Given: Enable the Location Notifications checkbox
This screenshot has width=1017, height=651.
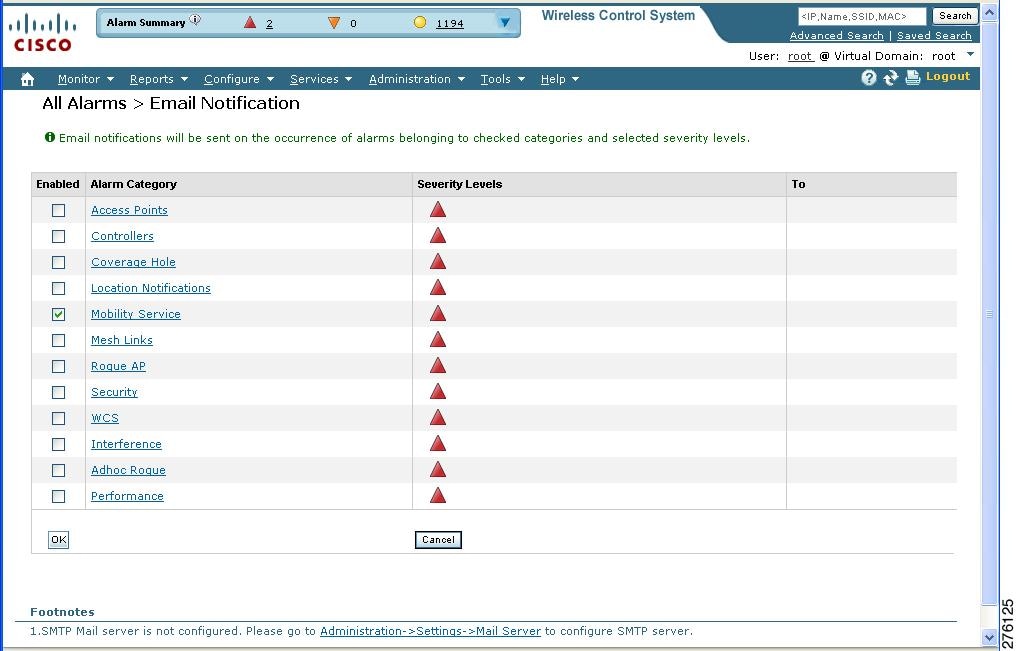Looking at the screenshot, I should click(x=58, y=288).
